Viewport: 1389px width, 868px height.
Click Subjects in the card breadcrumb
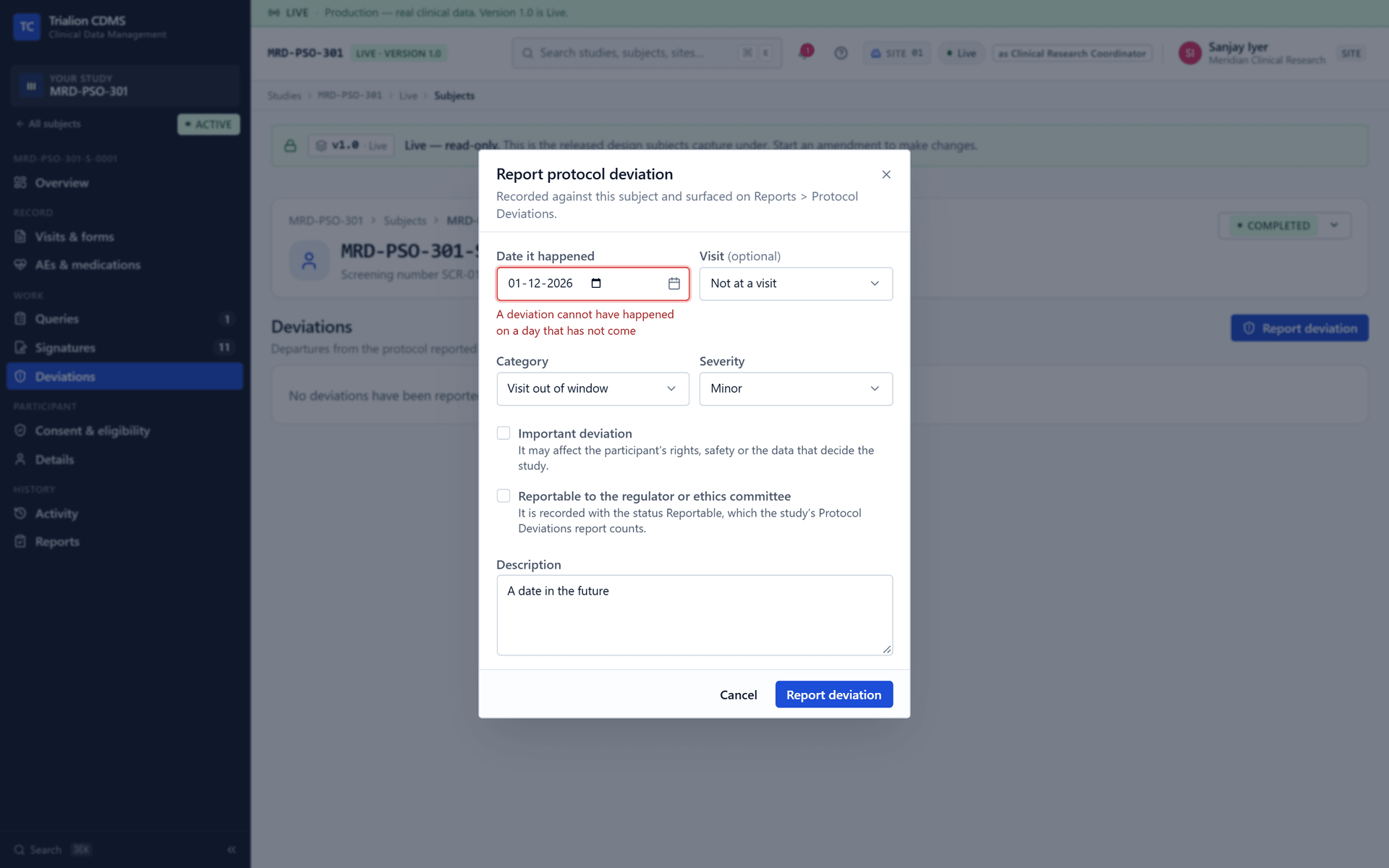tap(404, 221)
